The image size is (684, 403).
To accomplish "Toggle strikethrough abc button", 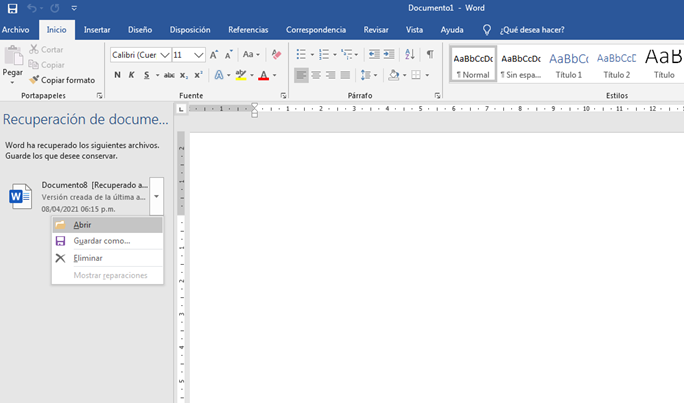I will click(x=169, y=75).
